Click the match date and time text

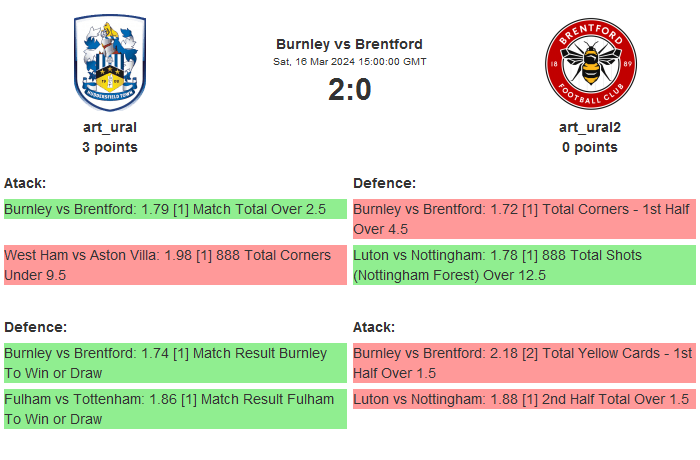coord(349,62)
